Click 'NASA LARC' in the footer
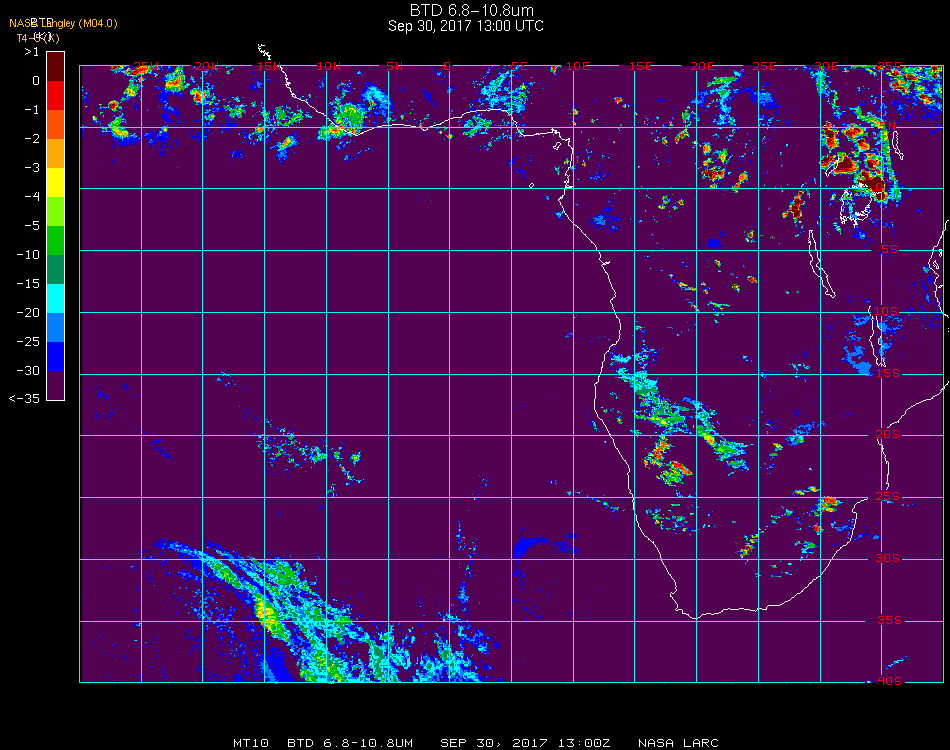 tap(679, 743)
